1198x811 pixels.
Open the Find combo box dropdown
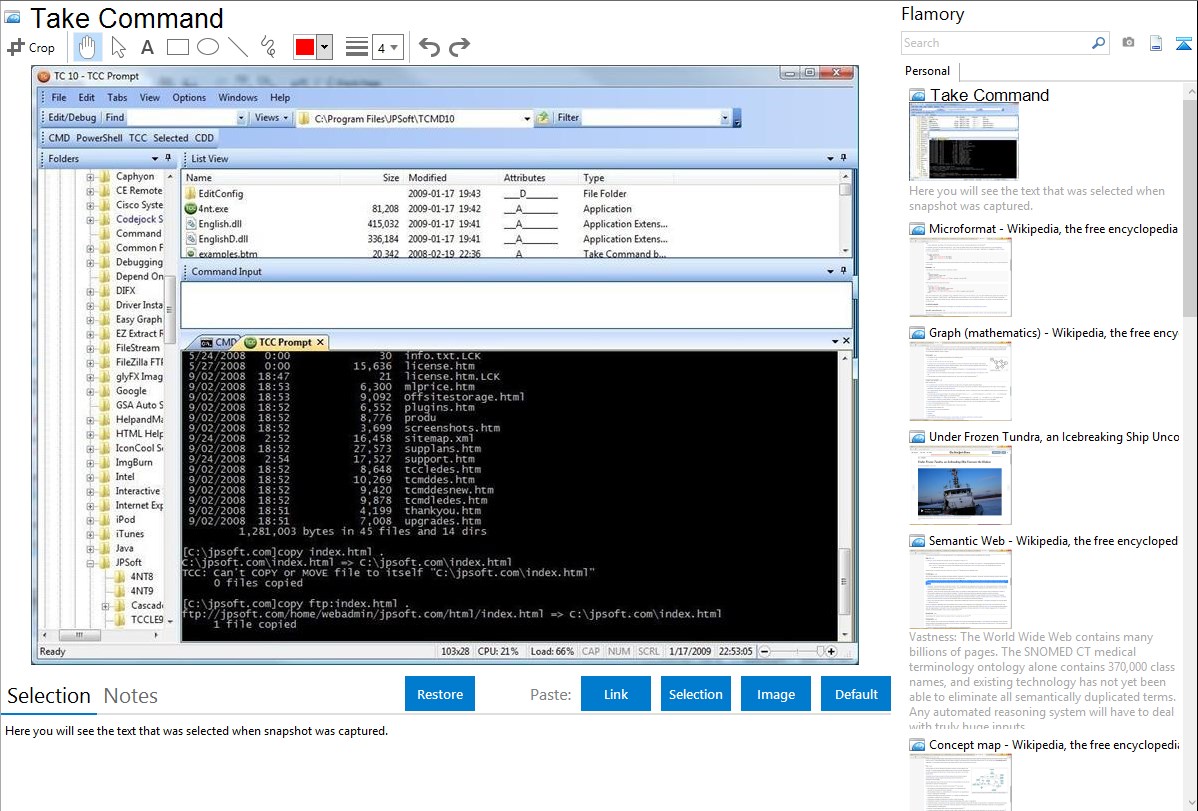(241, 118)
